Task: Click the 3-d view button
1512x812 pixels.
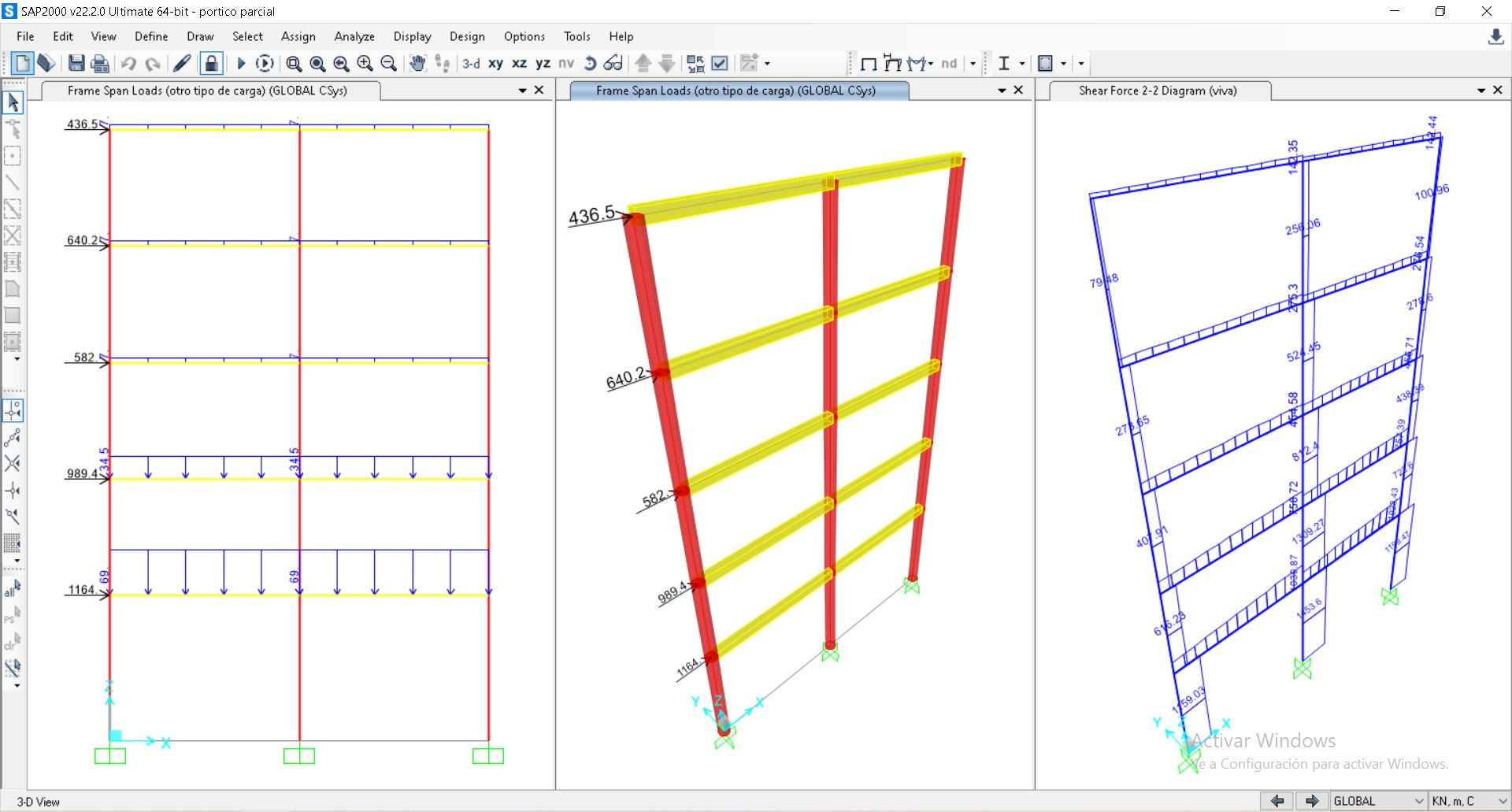Action: (471, 63)
